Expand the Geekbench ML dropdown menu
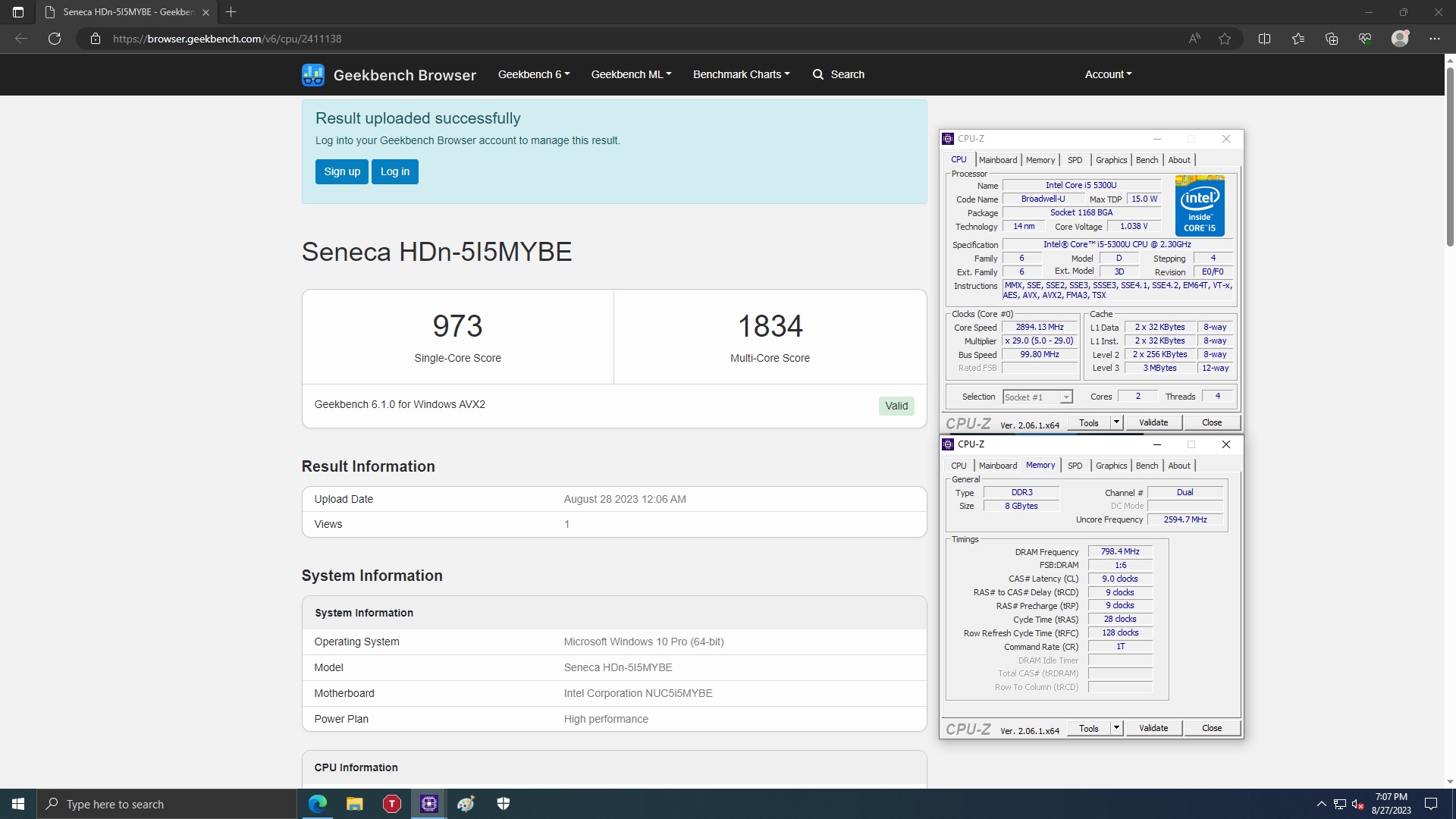The image size is (1456, 819). (631, 74)
